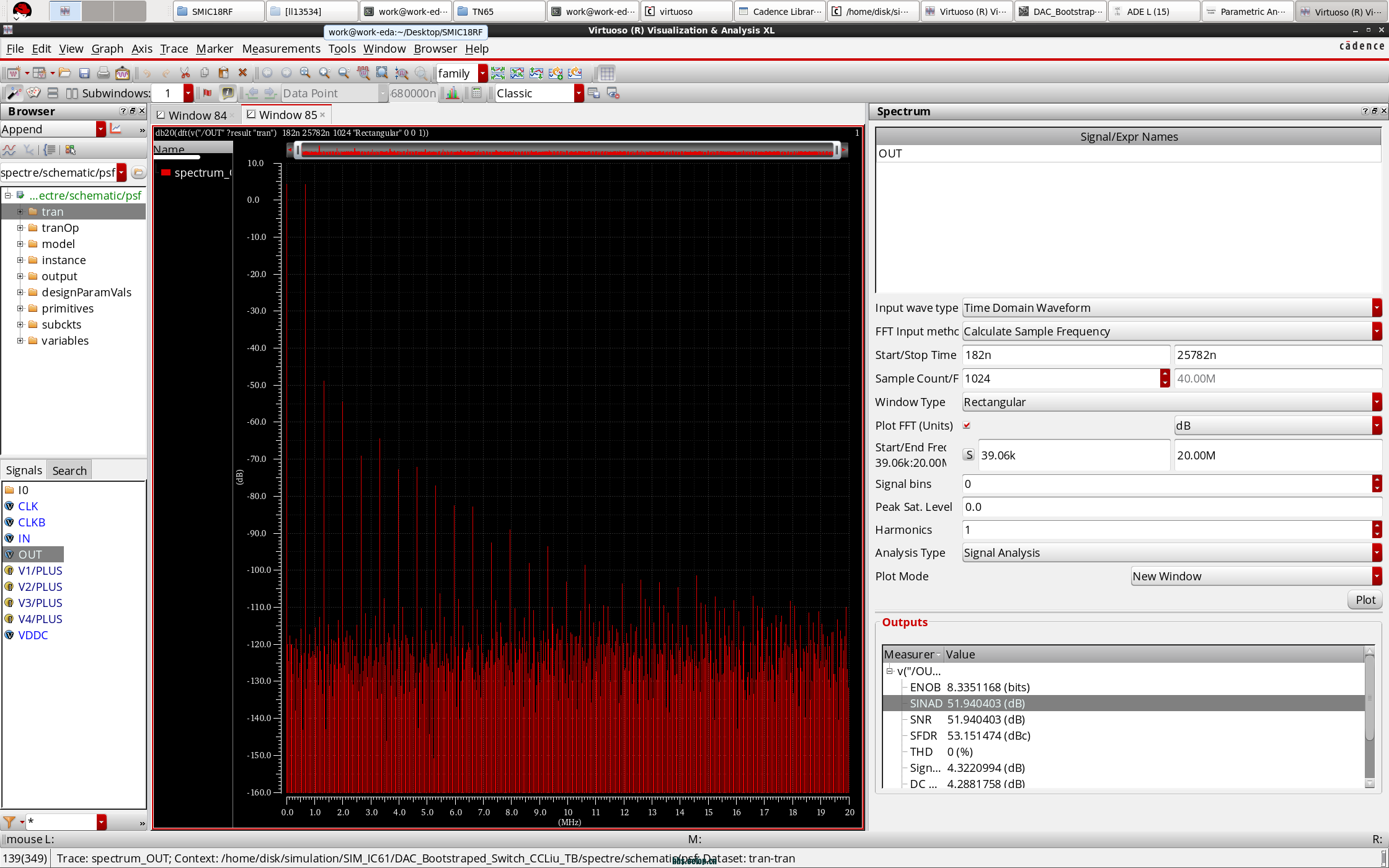The image size is (1389, 868).
Task: Click the histogram bar chart icon
Action: [453, 93]
